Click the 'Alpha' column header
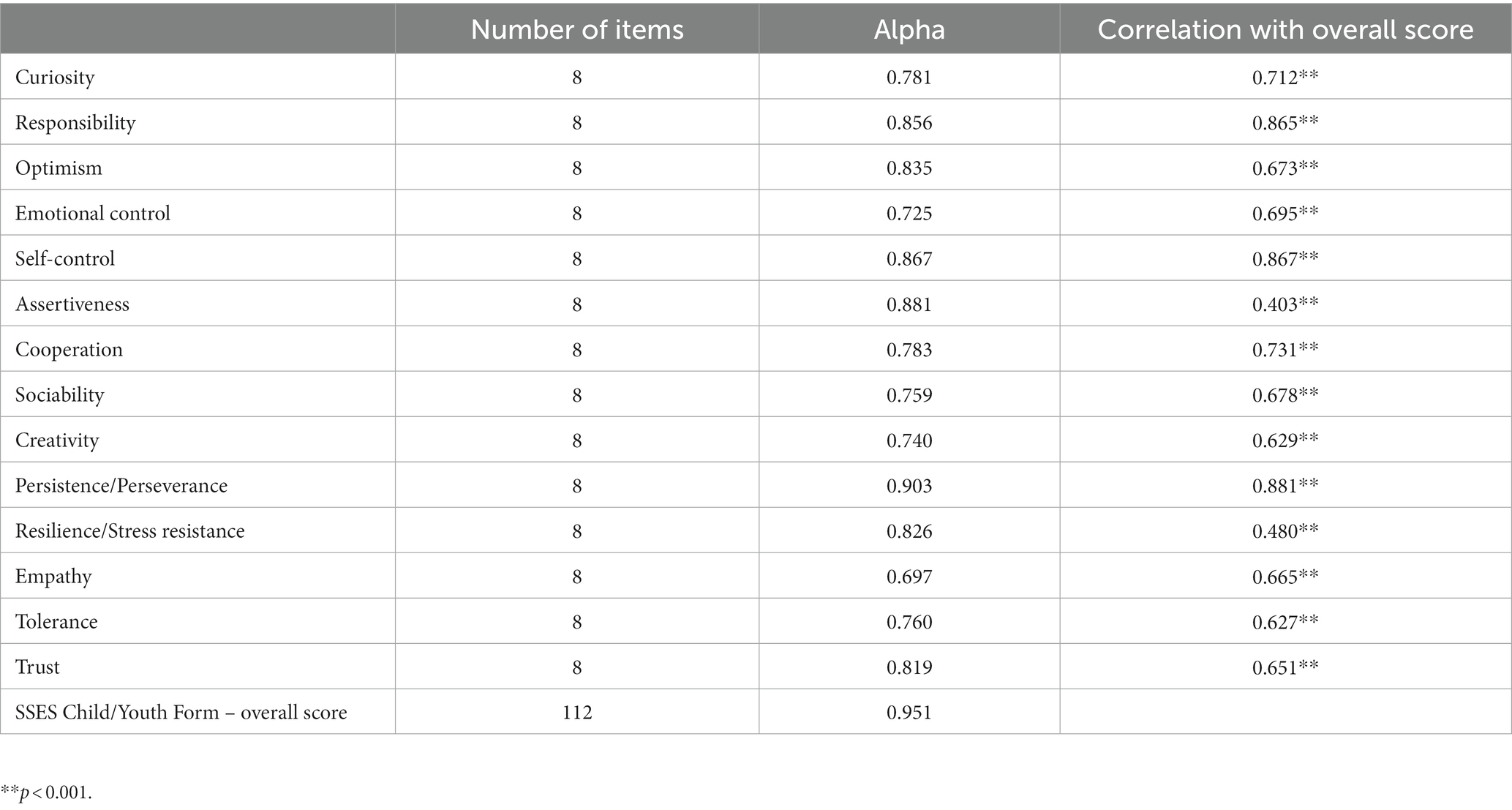Viewport: 1512px width, 810px height. tap(909, 29)
